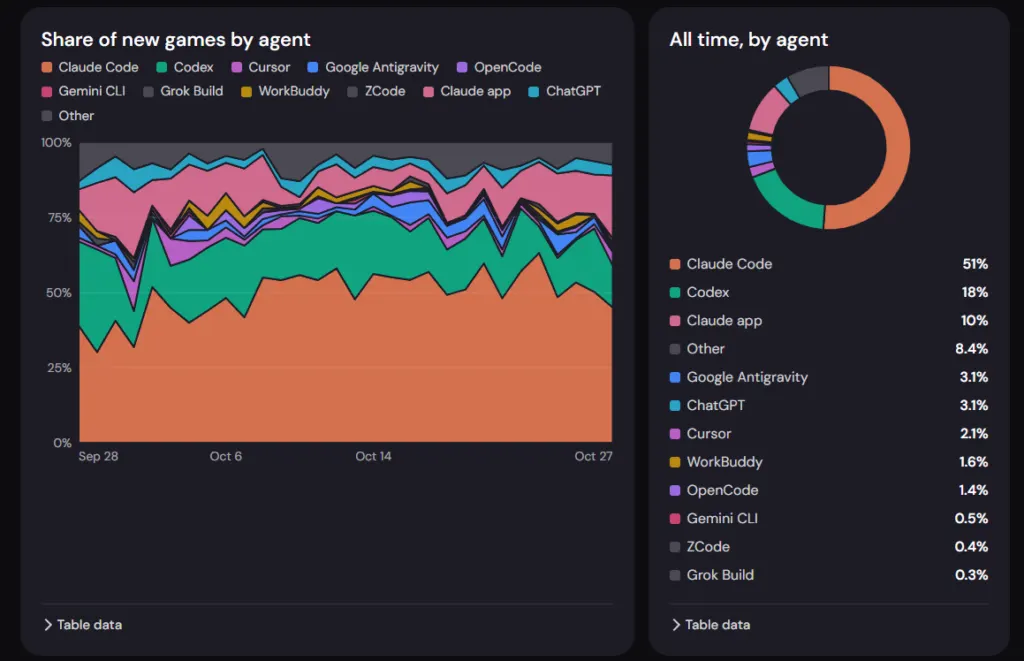Viewport: 1024px width, 661px height.
Task: Click the 50% y-axis label
Action: click(59, 293)
